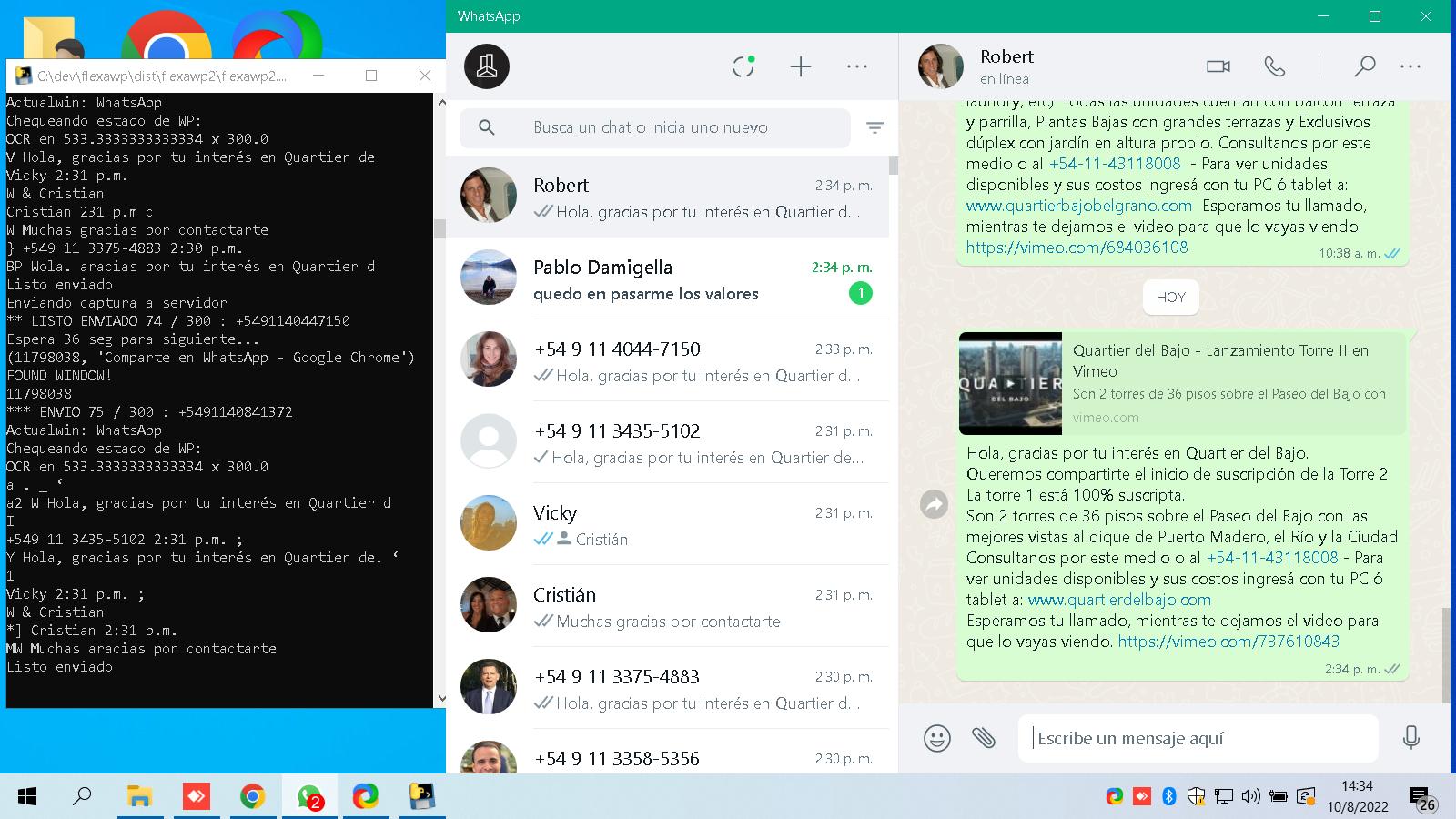Open File Explorer from taskbar
The width and height of the screenshot is (1456, 819).
point(139,797)
